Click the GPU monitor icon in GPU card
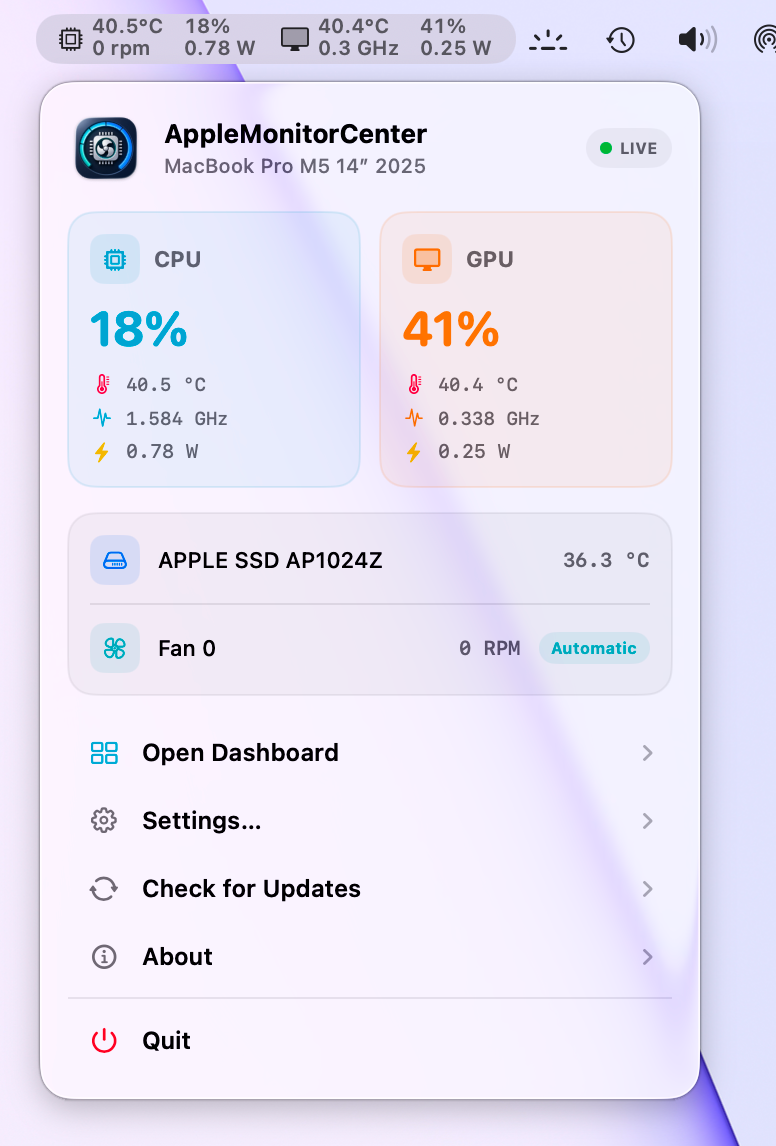 tap(427, 259)
